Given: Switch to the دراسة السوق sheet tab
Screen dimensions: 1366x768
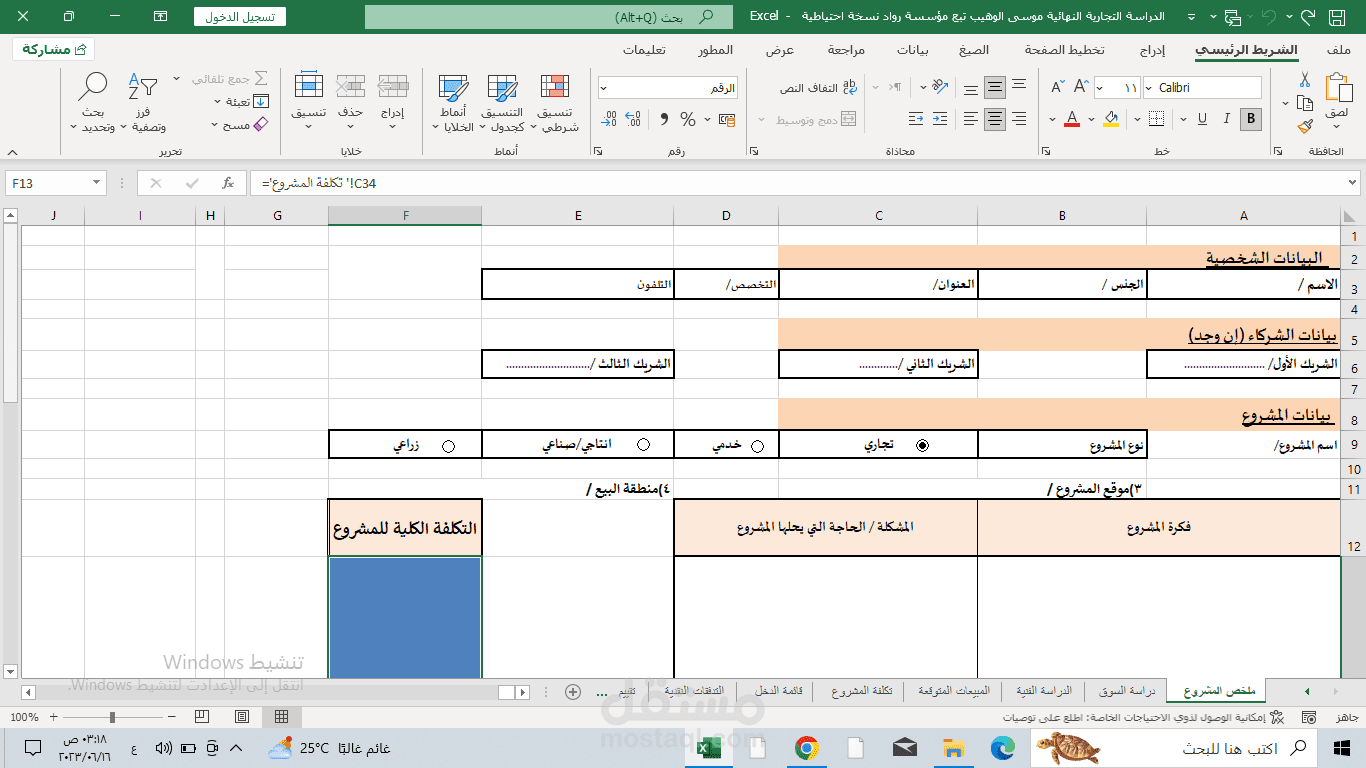Looking at the screenshot, I should coord(1127,691).
